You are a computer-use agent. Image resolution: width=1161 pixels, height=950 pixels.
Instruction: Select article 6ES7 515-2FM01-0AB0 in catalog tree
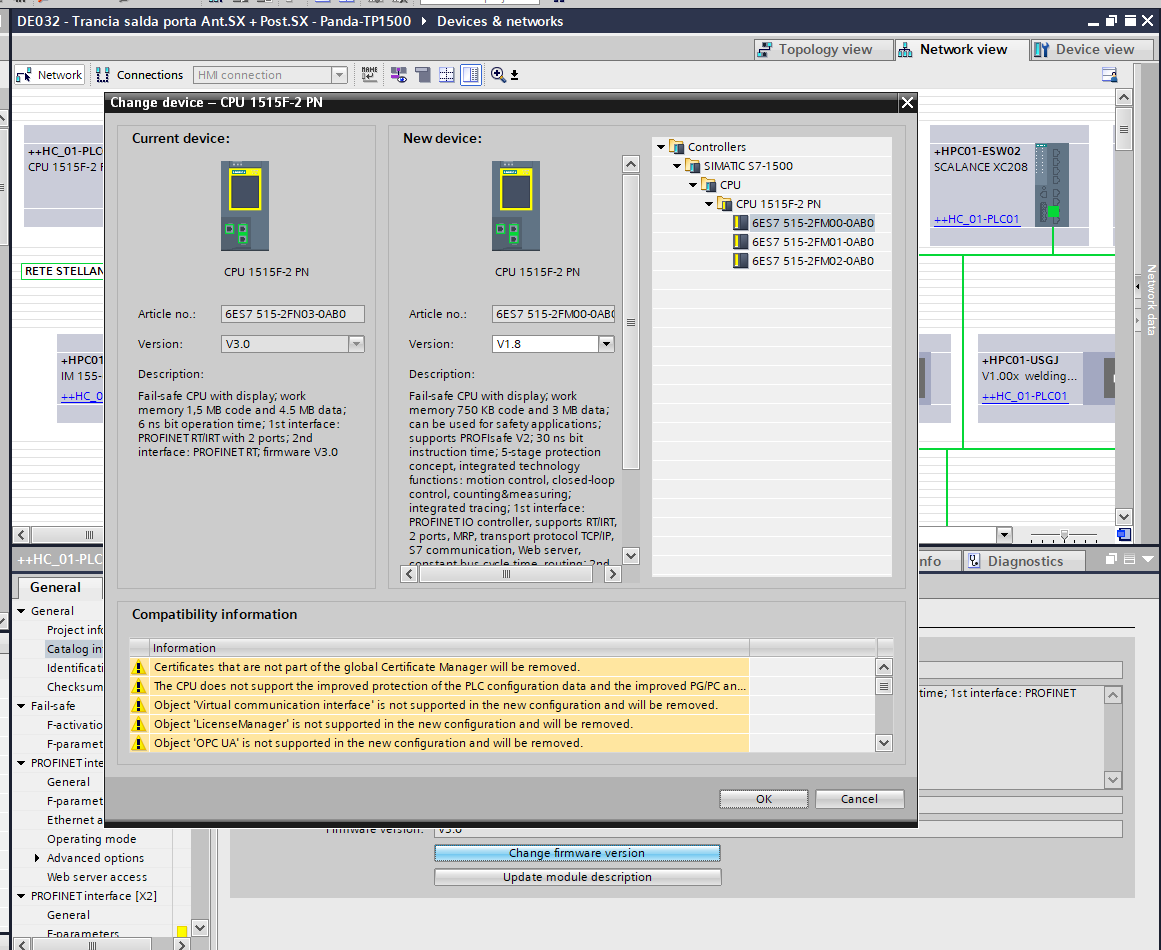click(x=812, y=242)
